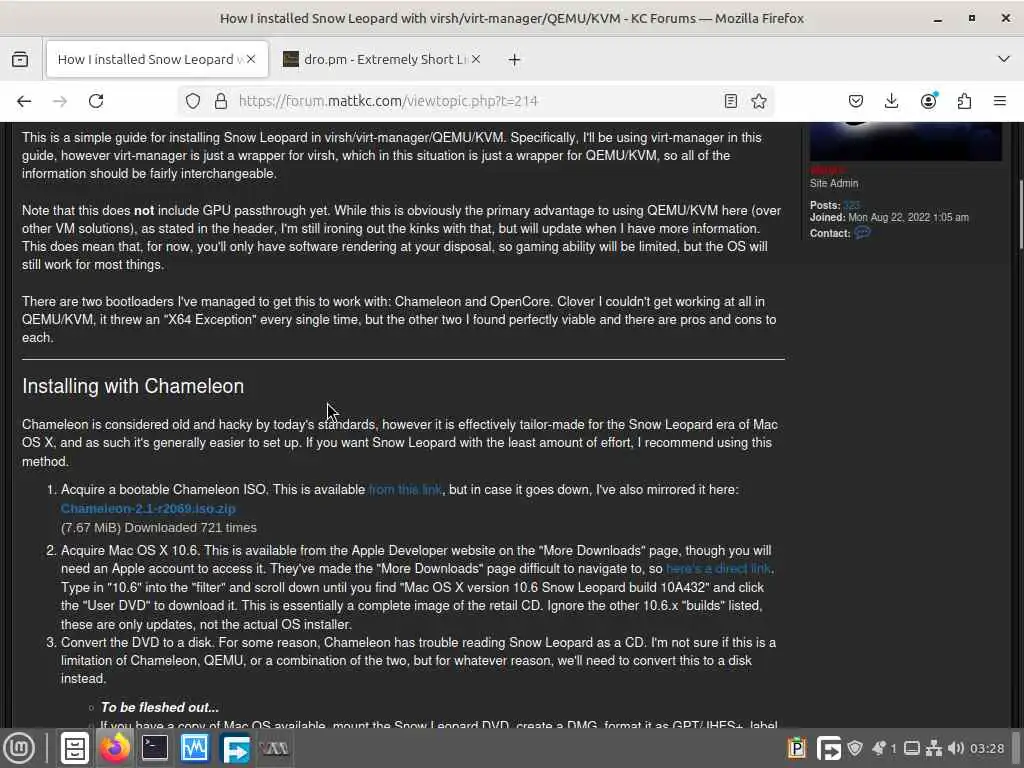Open the blue arrow taskbar application
Screen dimensions: 1024x768
tap(235, 748)
